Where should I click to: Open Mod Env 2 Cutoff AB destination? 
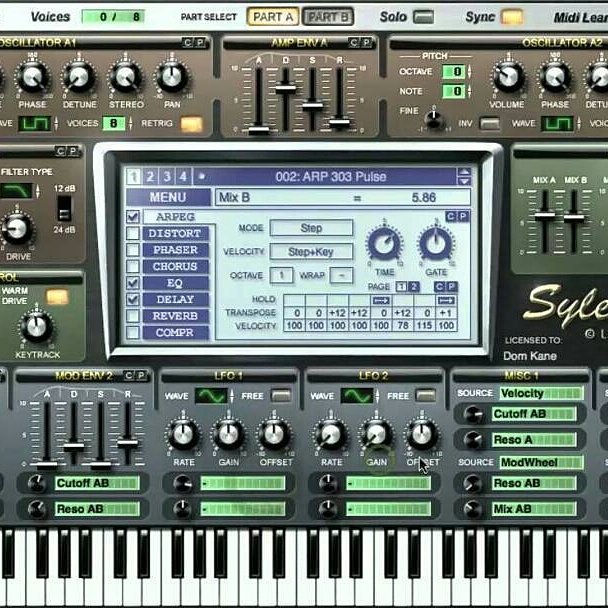(x=97, y=483)
